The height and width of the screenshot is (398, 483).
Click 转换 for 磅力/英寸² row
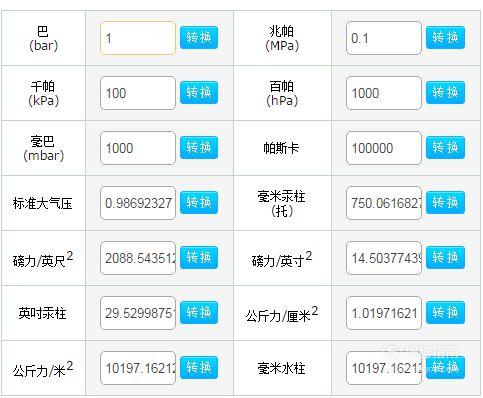(x=445, y=257)
